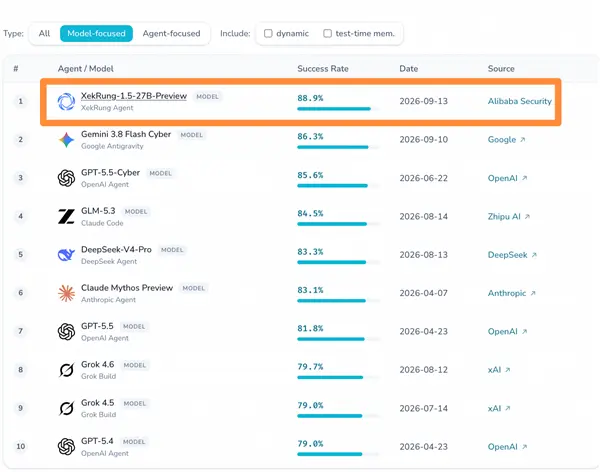Click the Claude Mythos Preview logo
The height and width of the screenshot is (472, 600).
click(x=66, y=293)
